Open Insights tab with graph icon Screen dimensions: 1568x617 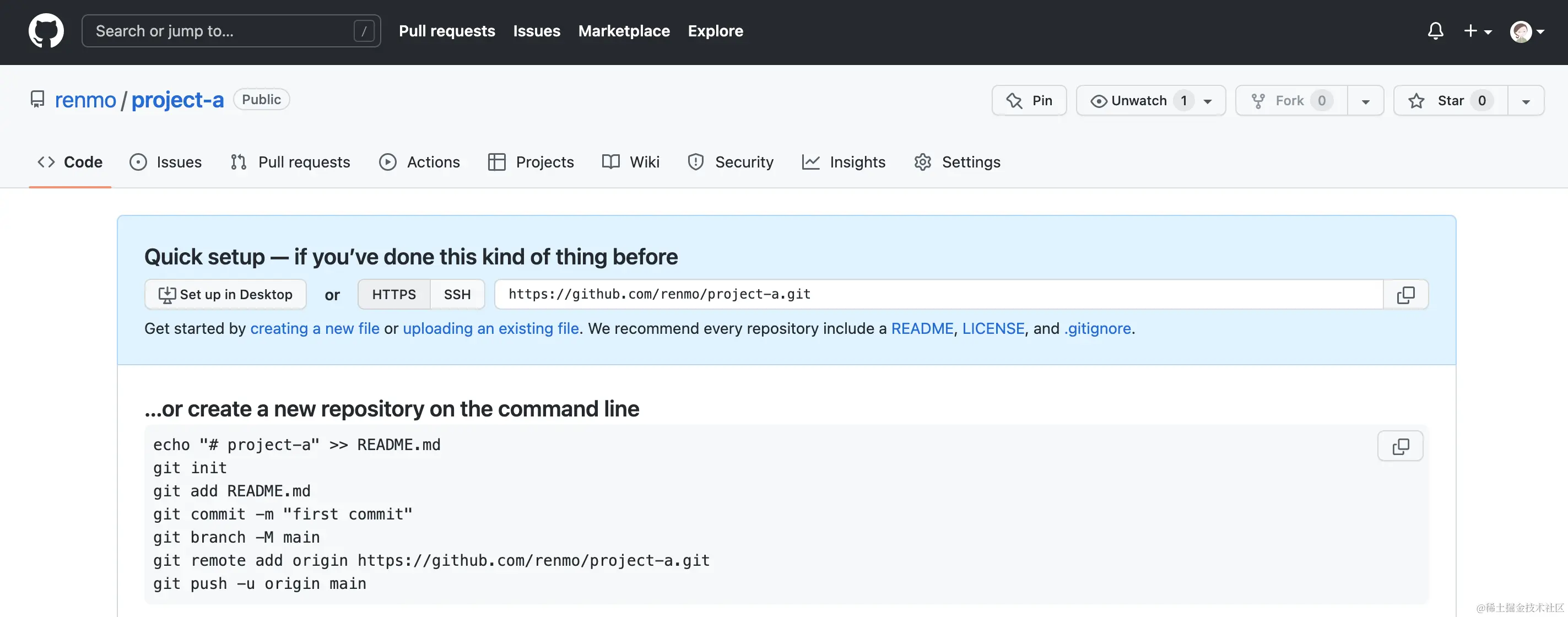[844, 162]
